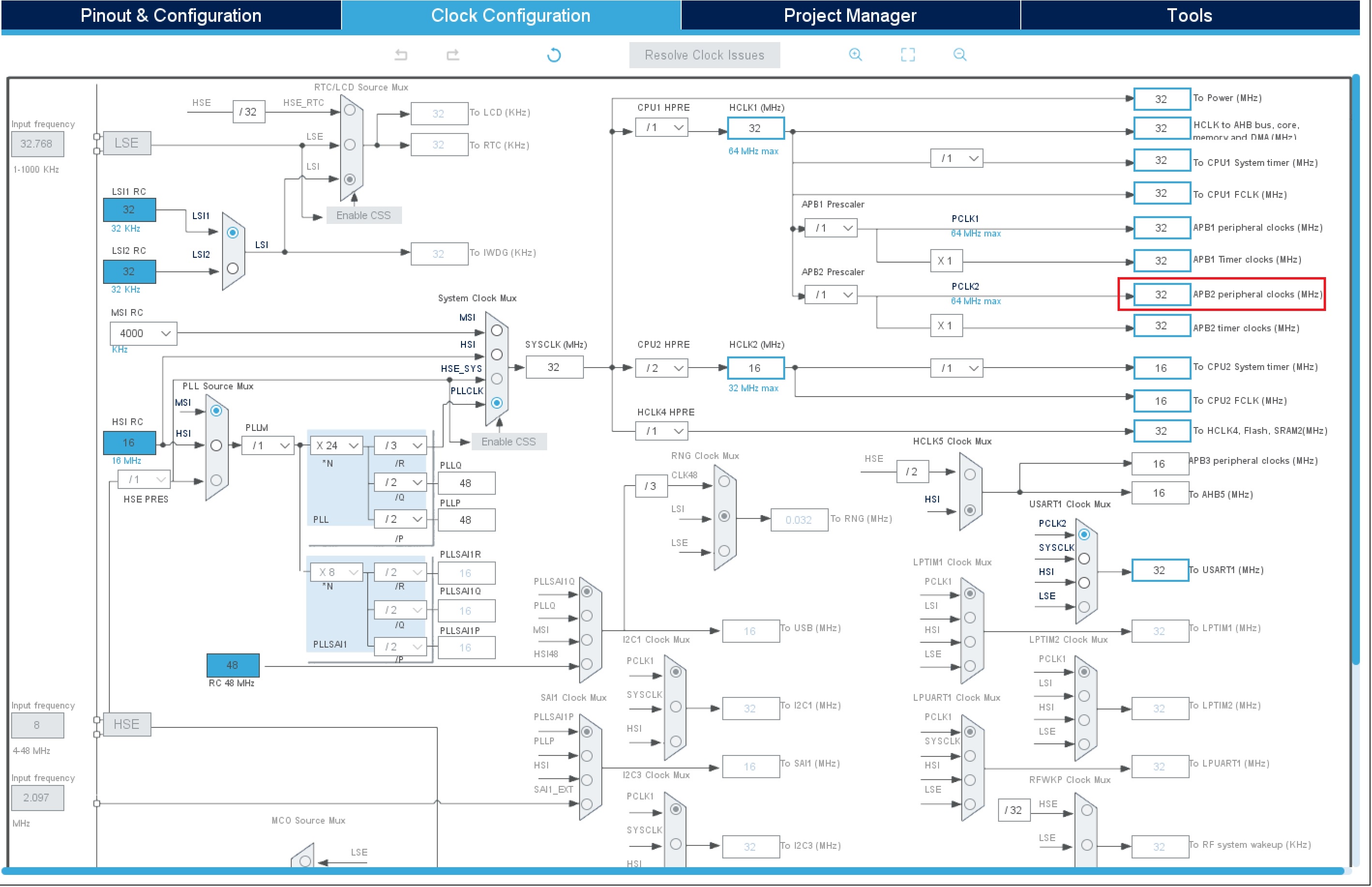Select LSI2 radio in LSI mux
The width and height of the screenshot is (1372, 887).
(233, 268)
